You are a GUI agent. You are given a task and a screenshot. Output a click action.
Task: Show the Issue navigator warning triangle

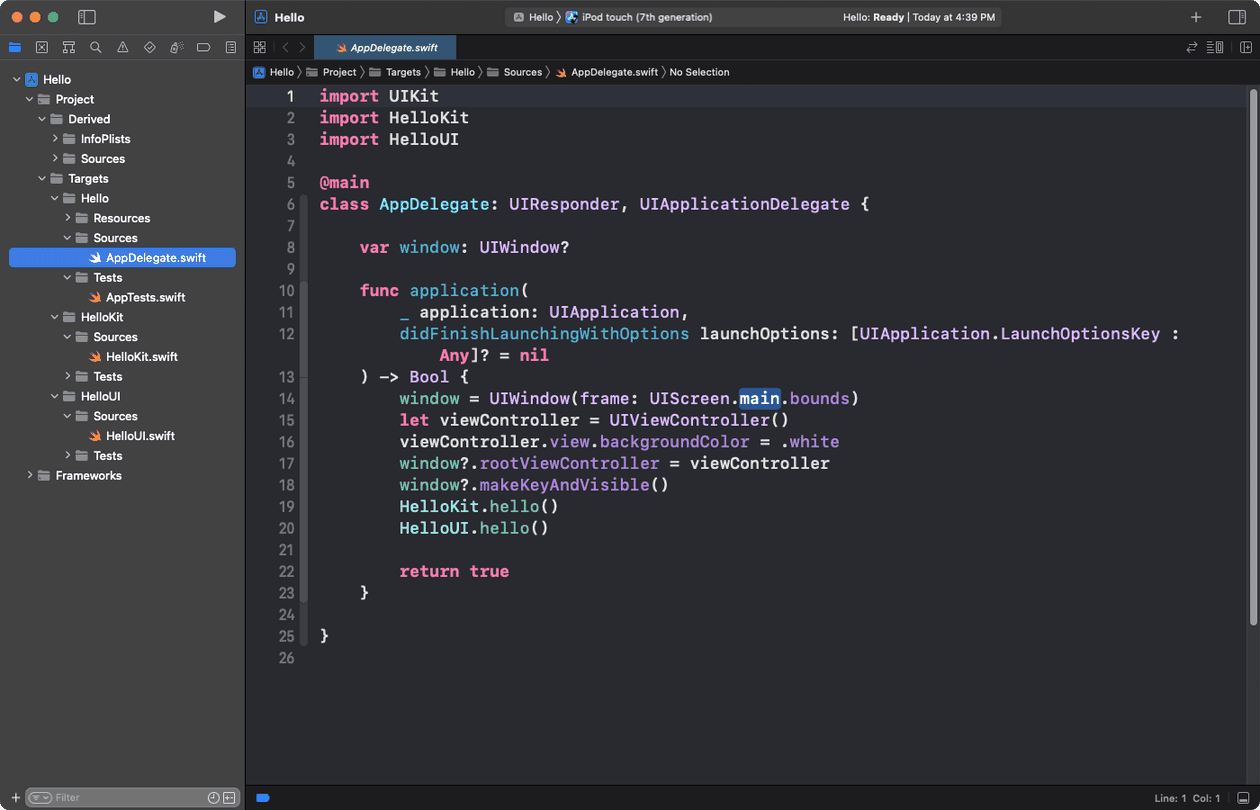point(122,46)
